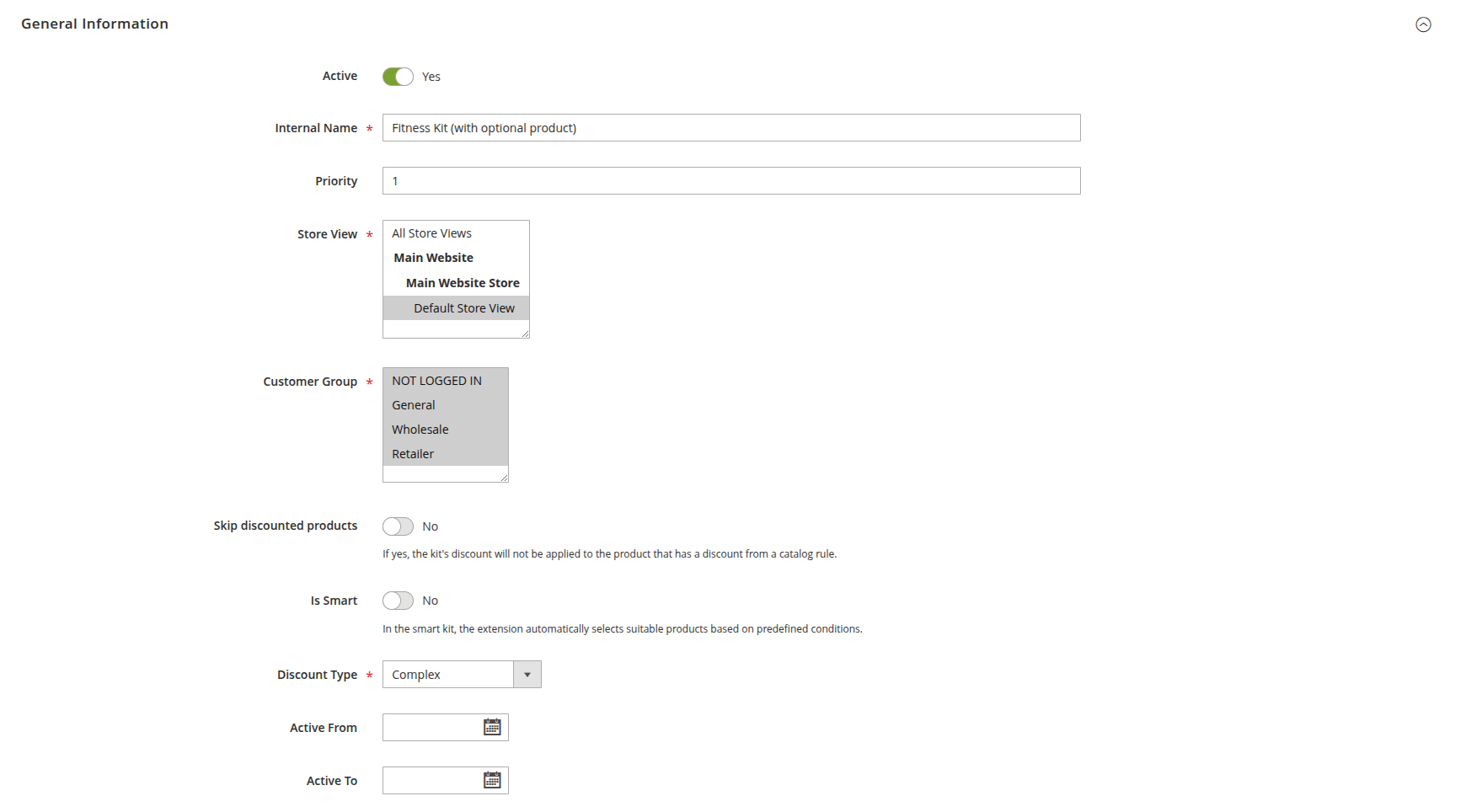Click the Active From date field
The image size is (1466, 812).
[431, 728]
